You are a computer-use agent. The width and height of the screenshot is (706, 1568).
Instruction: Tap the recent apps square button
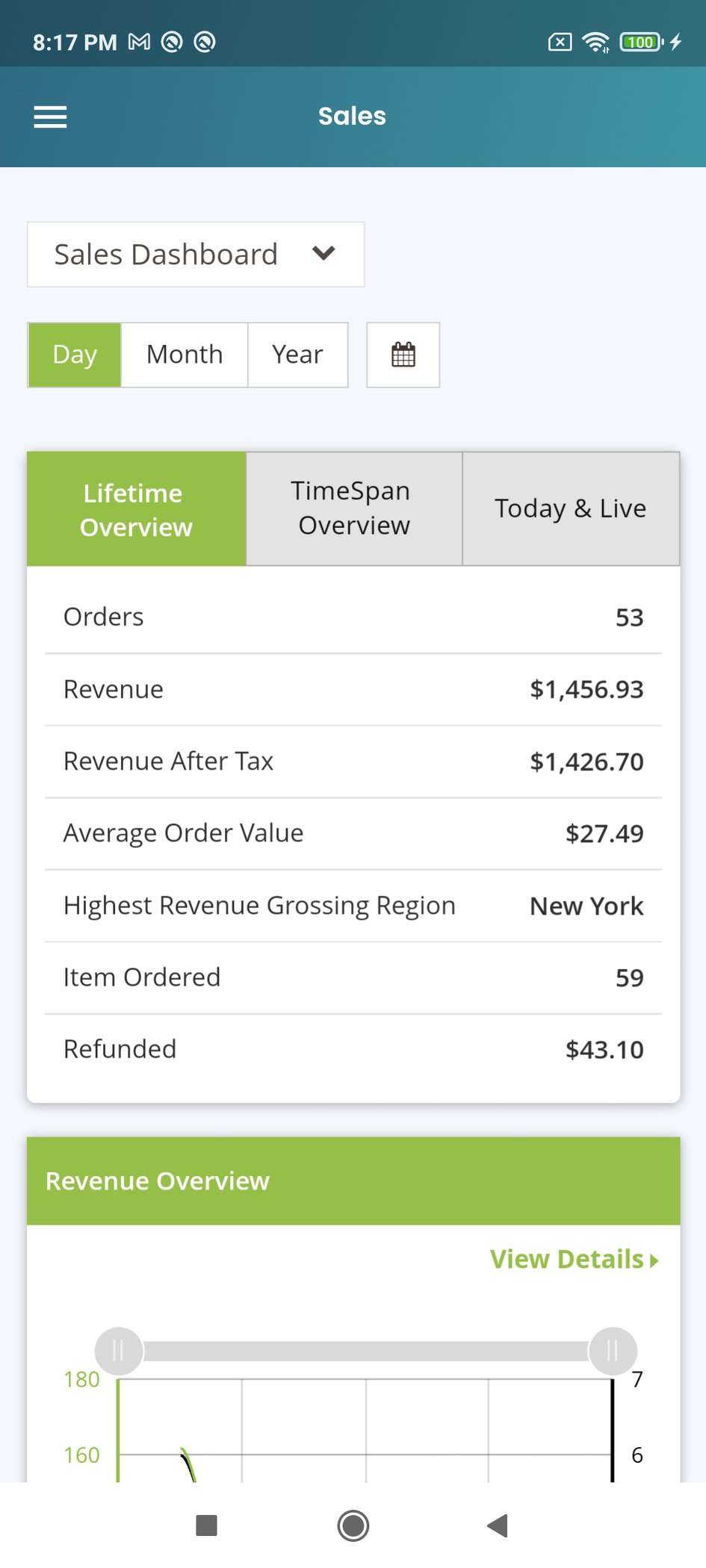click(x=206, y=1525)
